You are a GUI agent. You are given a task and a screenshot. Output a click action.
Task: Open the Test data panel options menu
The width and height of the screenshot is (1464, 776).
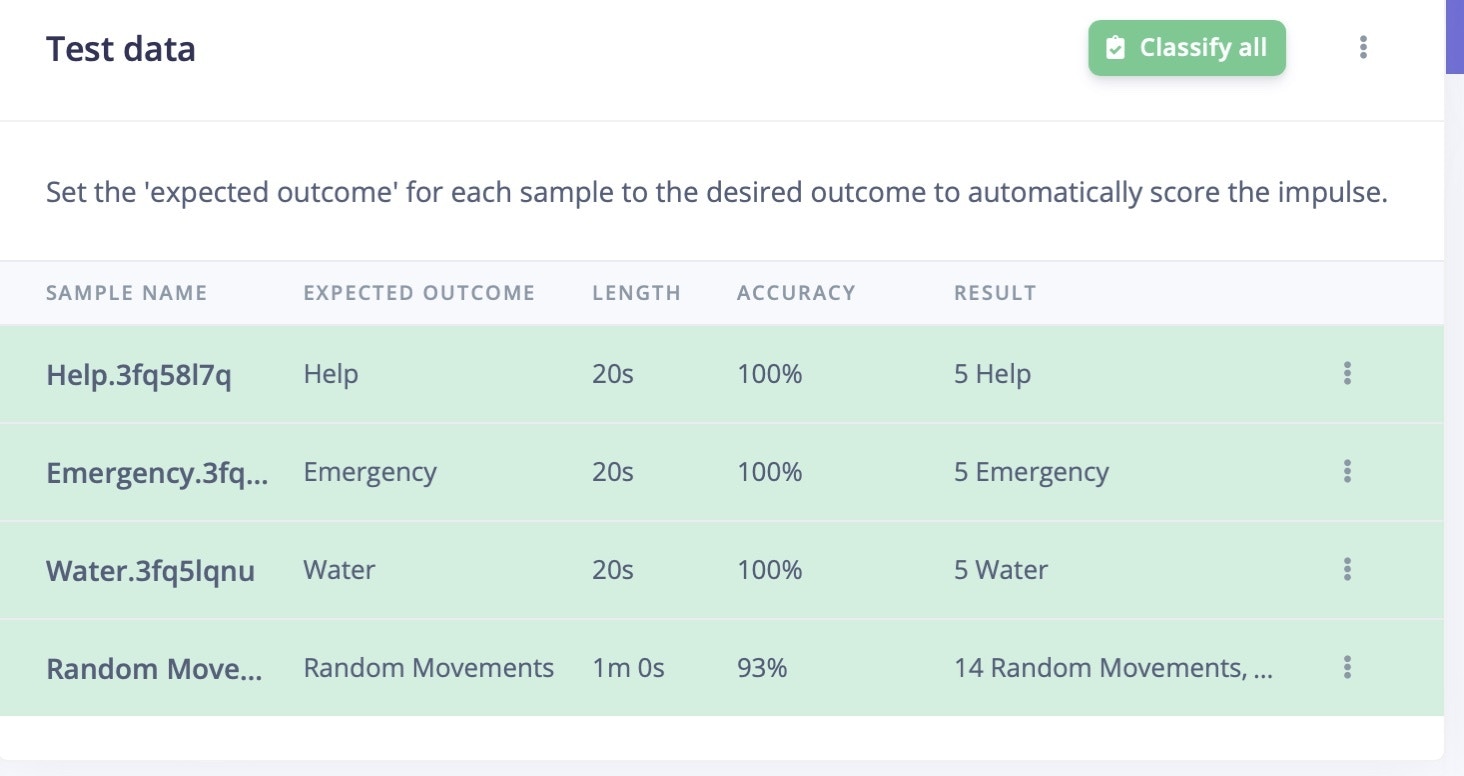1363,47
